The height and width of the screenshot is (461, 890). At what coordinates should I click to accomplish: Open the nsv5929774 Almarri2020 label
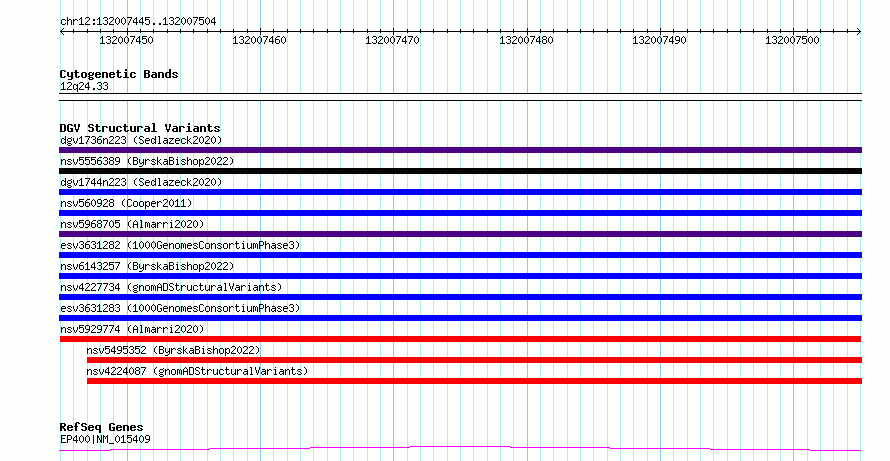click(x=132, y=329)
